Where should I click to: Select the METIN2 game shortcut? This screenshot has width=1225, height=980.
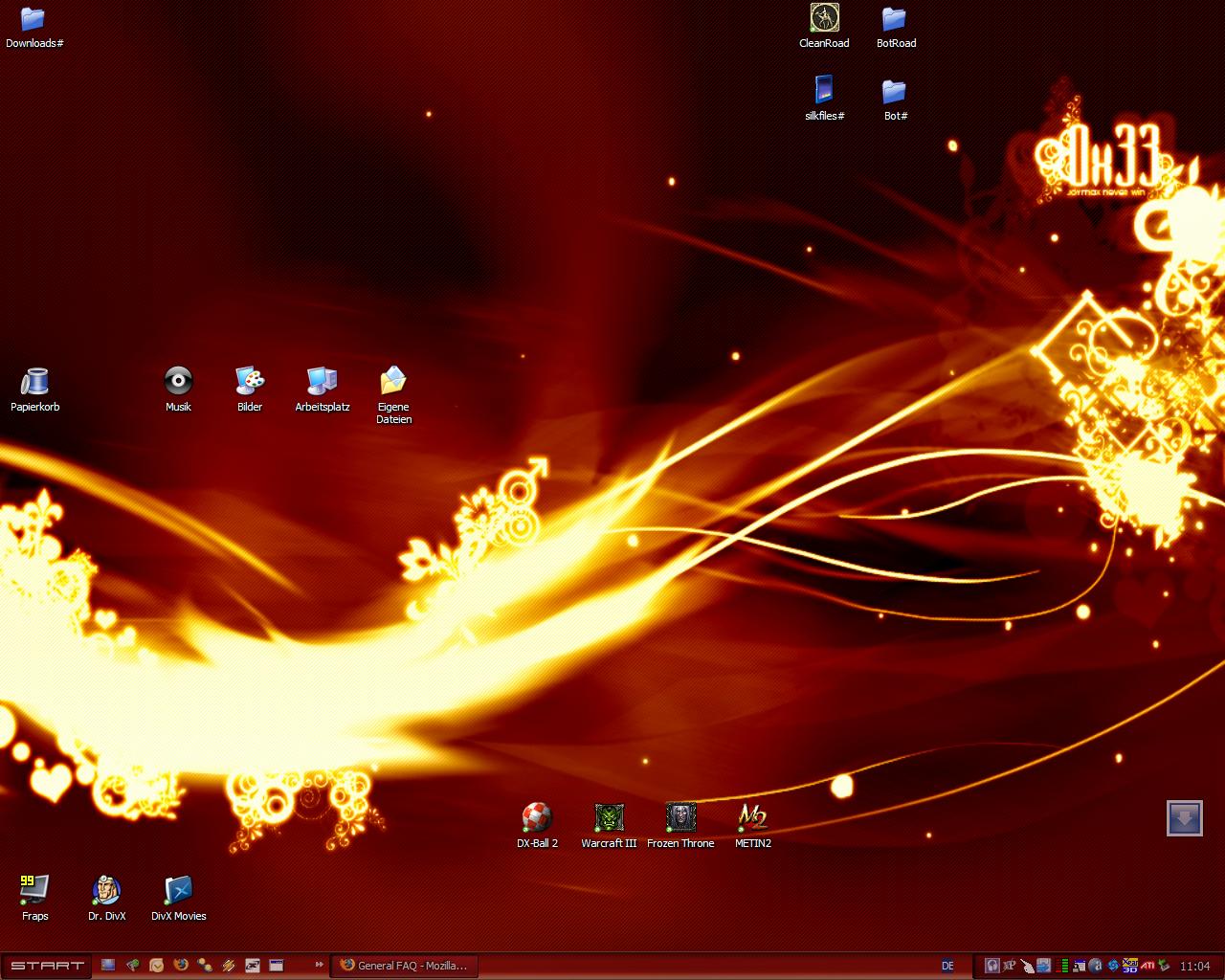(x=752, y=818)
